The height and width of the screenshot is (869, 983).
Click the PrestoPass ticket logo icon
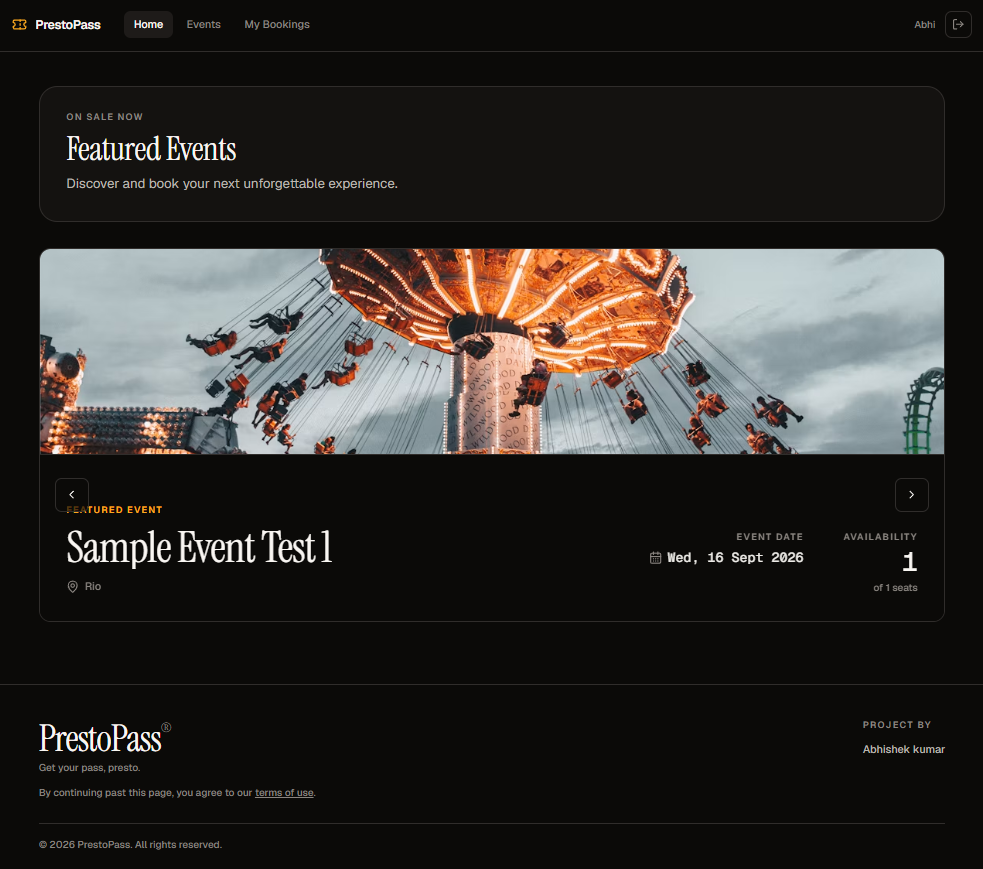tap(19, 24)
